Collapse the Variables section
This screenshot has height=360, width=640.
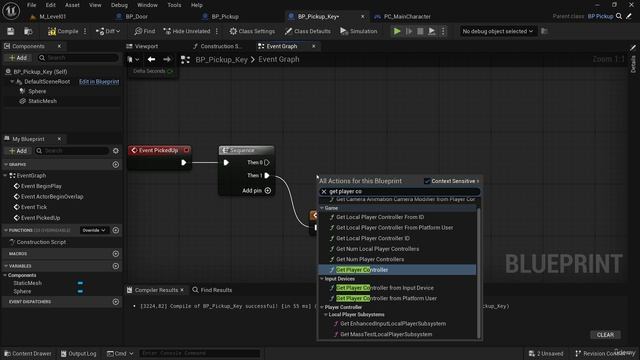pyautogui.click(x=6, y=266)
